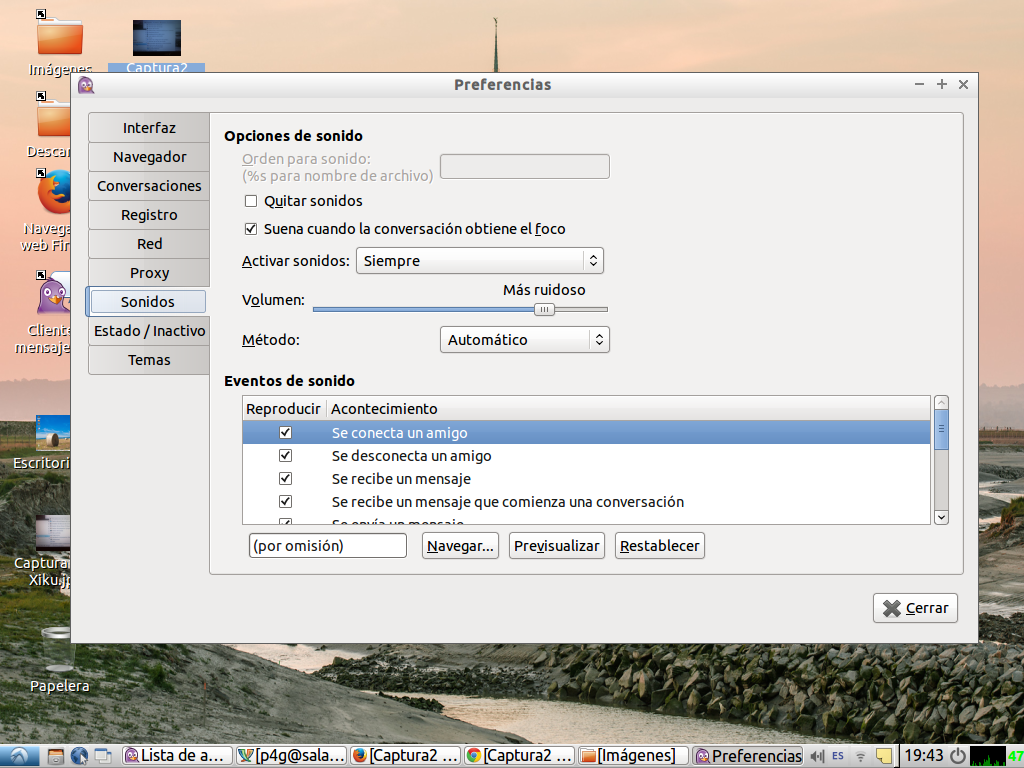This screenshot has height=768, width=1024.
Task: Open the Registro tab
Action: (149, 215)
